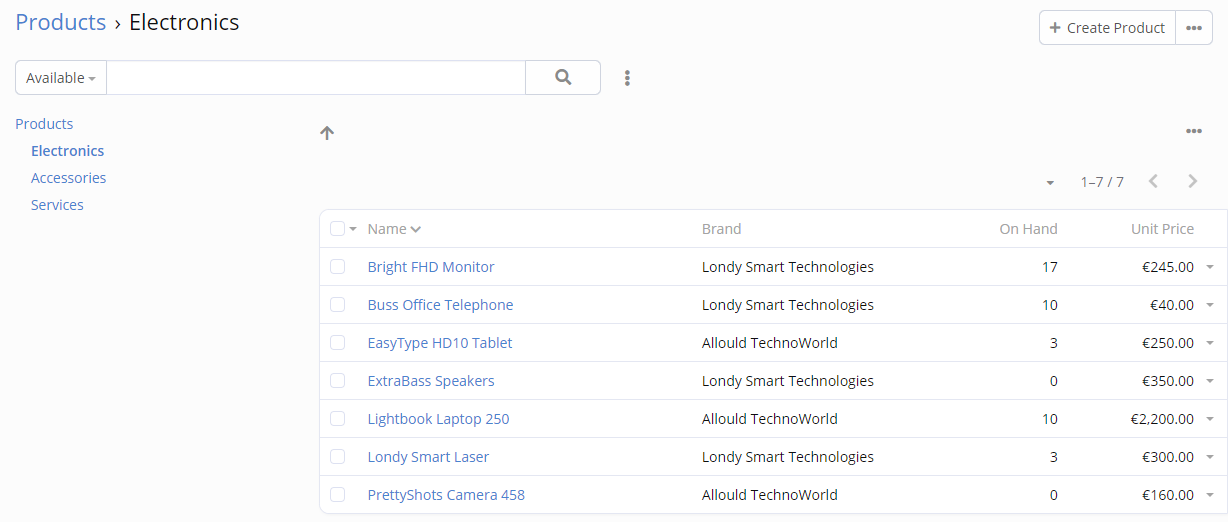Click the Unit Price column header

coord(1162,229)
